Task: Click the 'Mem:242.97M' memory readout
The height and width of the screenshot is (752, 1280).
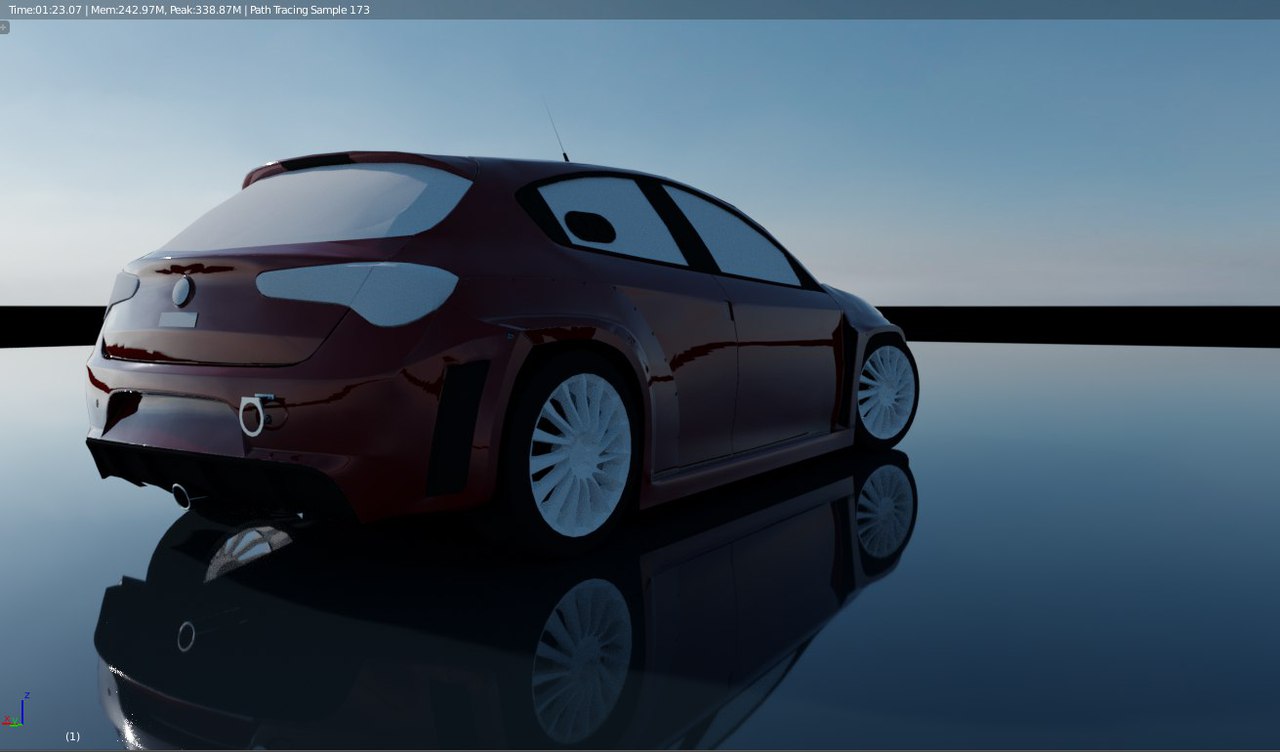Action: (127, 10)
